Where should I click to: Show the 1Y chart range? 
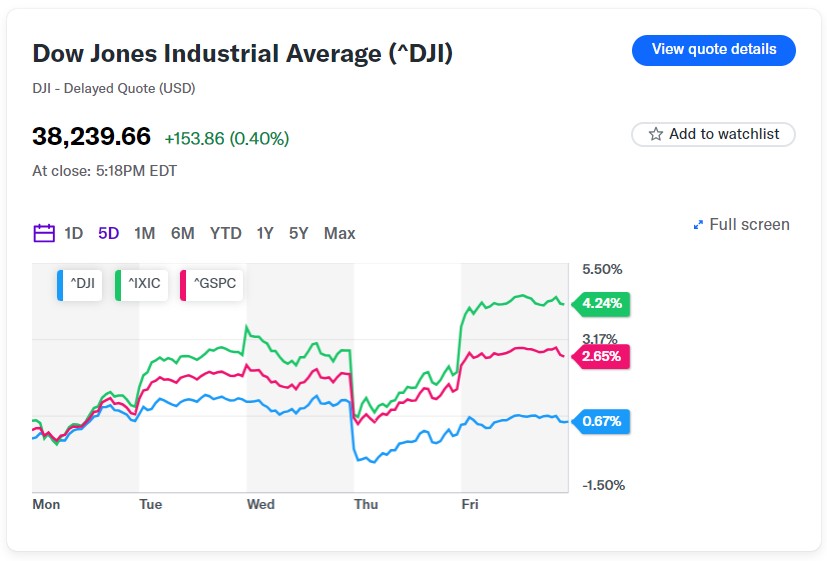coord(265,233)
